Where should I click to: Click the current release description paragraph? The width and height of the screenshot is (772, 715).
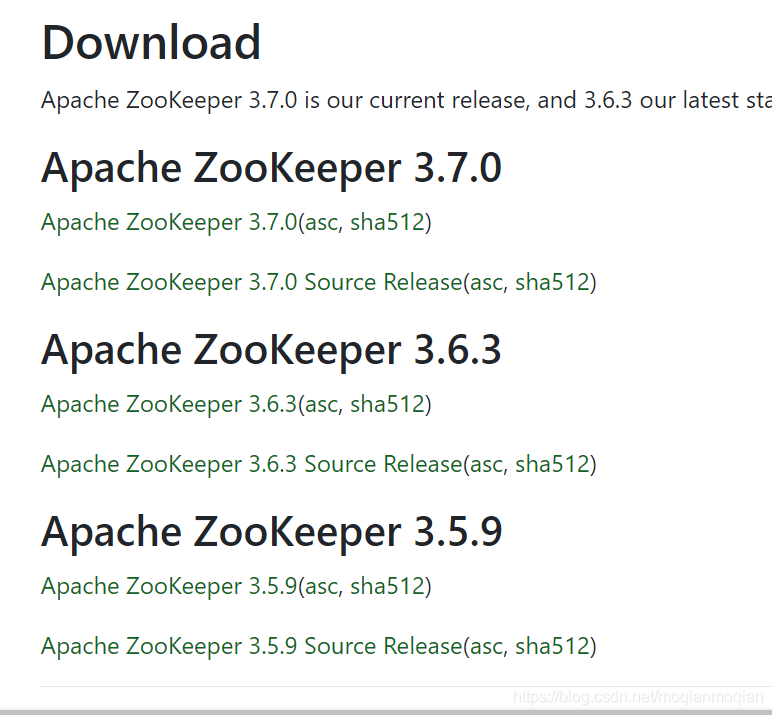pyautogui.click(x=406, y=100)
